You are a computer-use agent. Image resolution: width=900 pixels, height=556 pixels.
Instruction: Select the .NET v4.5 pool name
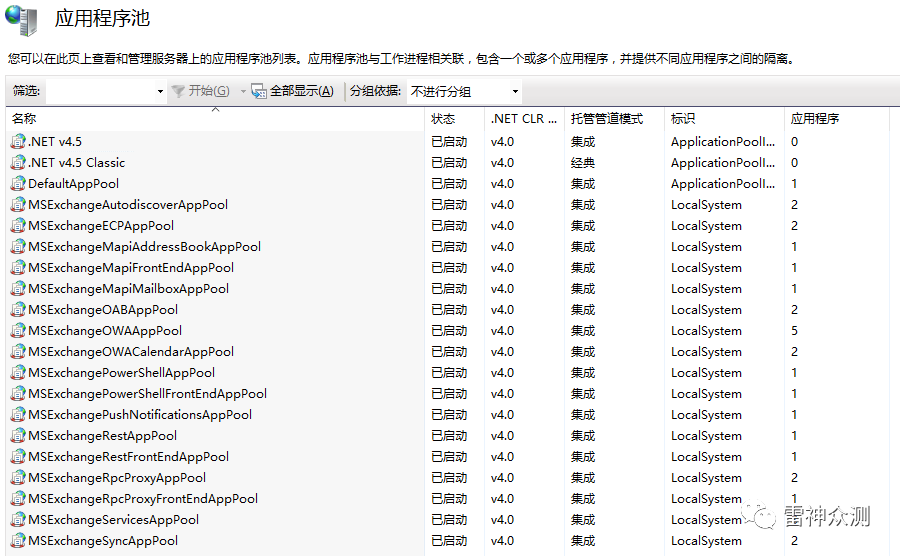55,142
